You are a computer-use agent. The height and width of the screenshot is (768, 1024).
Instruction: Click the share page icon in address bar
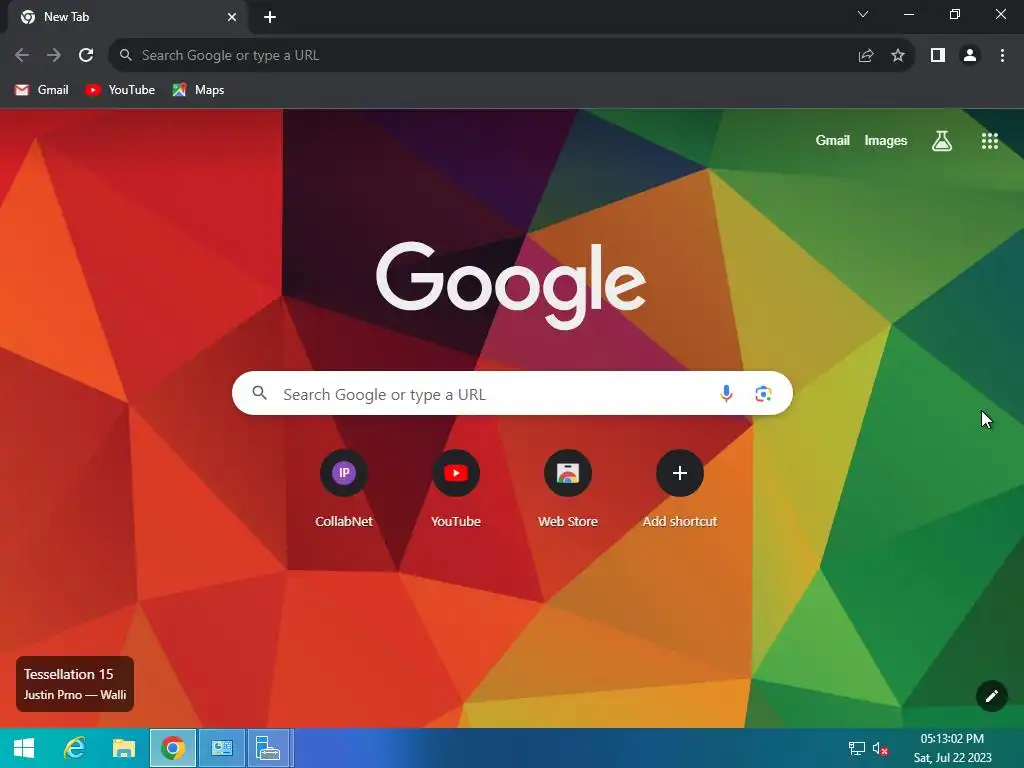click(866, 56)
